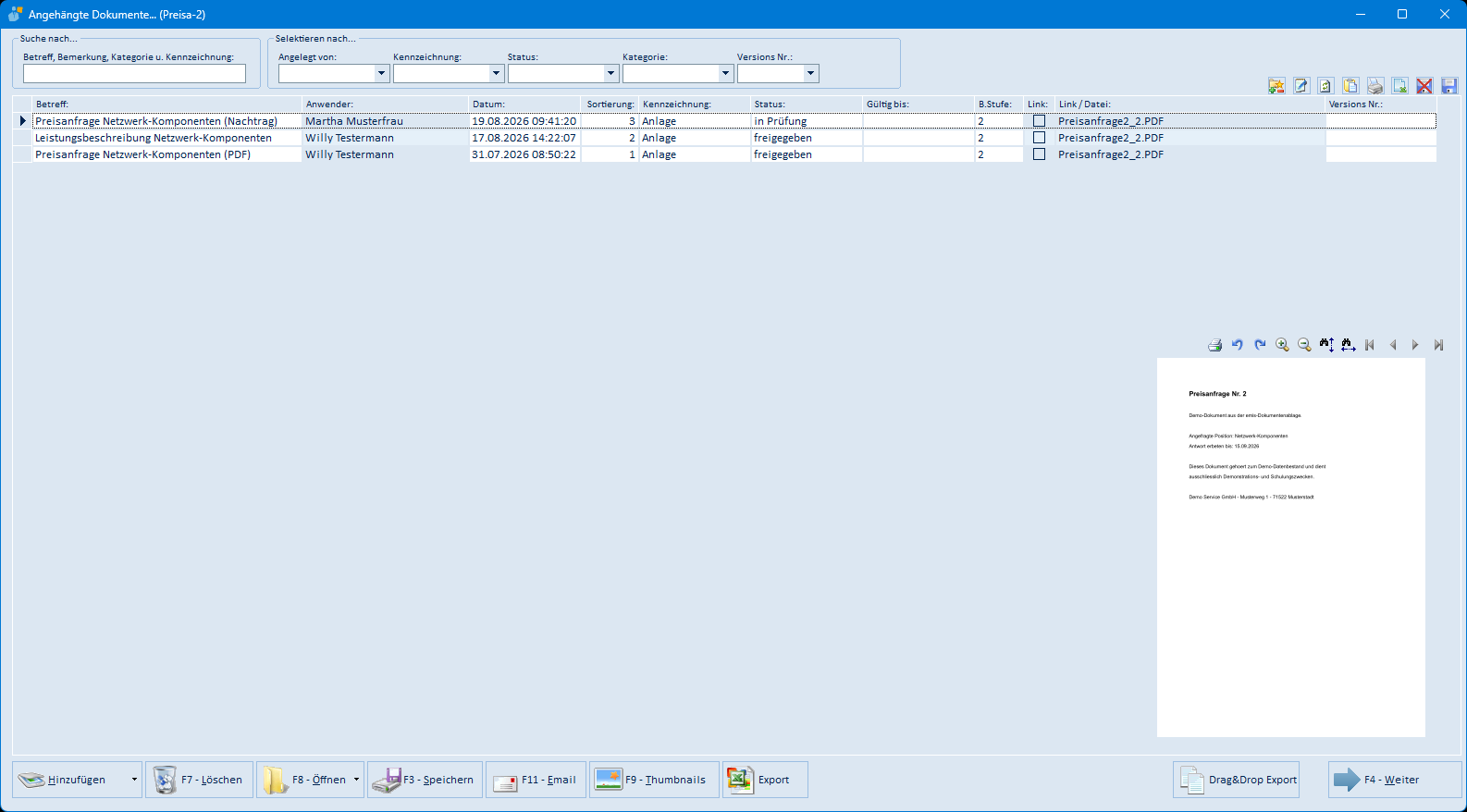Zoom in on the PDF preview
The height and width of the screenshot is (812, 1467).
click(1282, 345)
